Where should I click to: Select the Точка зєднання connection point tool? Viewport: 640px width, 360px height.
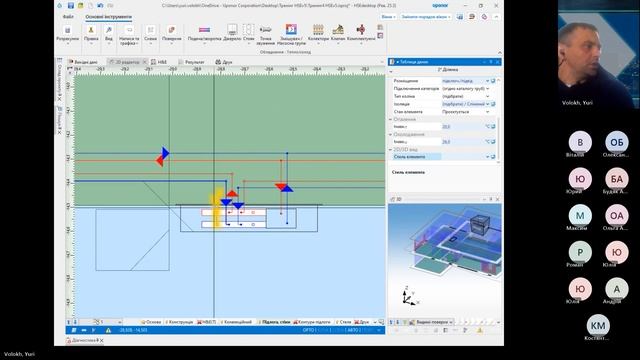click(266, 35)
